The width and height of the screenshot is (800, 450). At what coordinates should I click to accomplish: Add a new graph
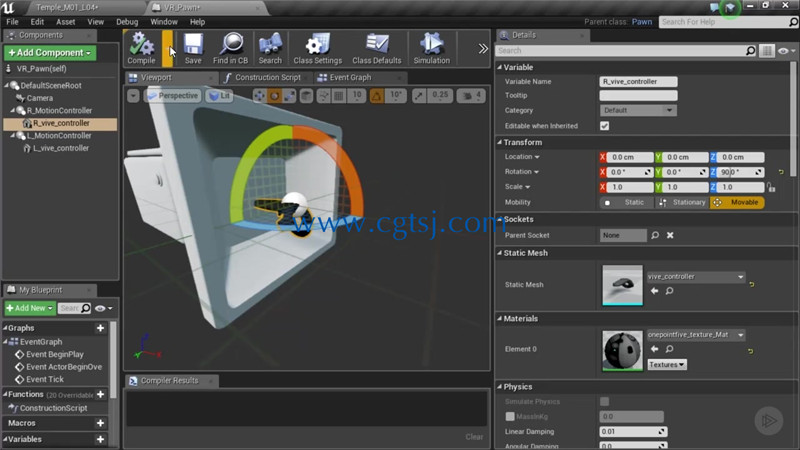click(101, 328)
